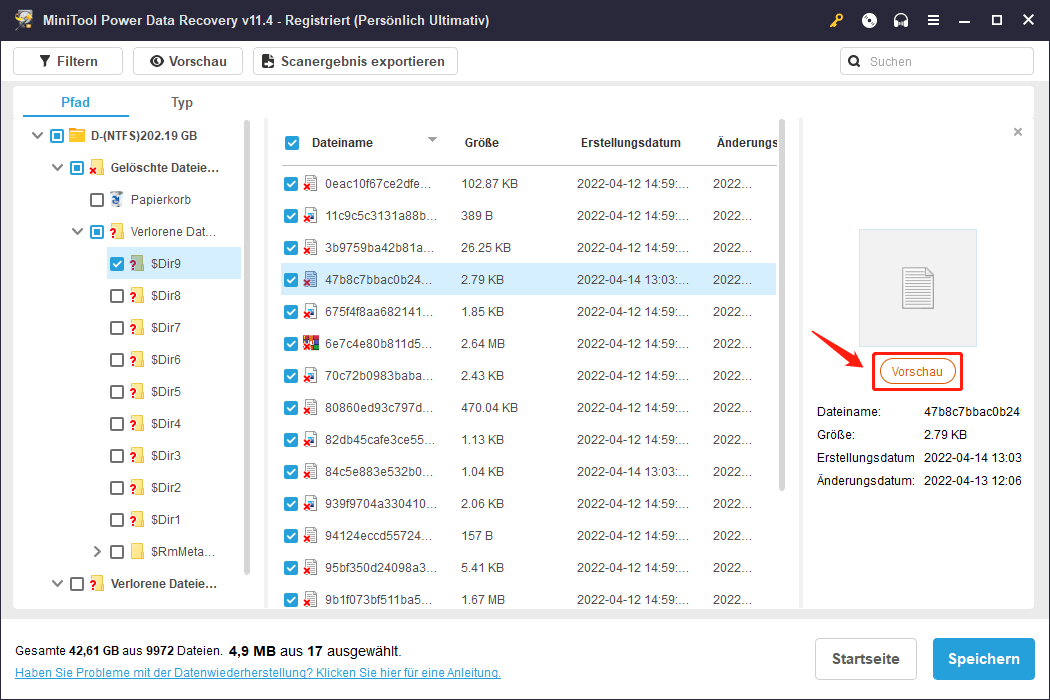Viewport: 1050px width, 700px height.
Task: Enable the Papierkorb checkbox
Action: tap(97, 199)
